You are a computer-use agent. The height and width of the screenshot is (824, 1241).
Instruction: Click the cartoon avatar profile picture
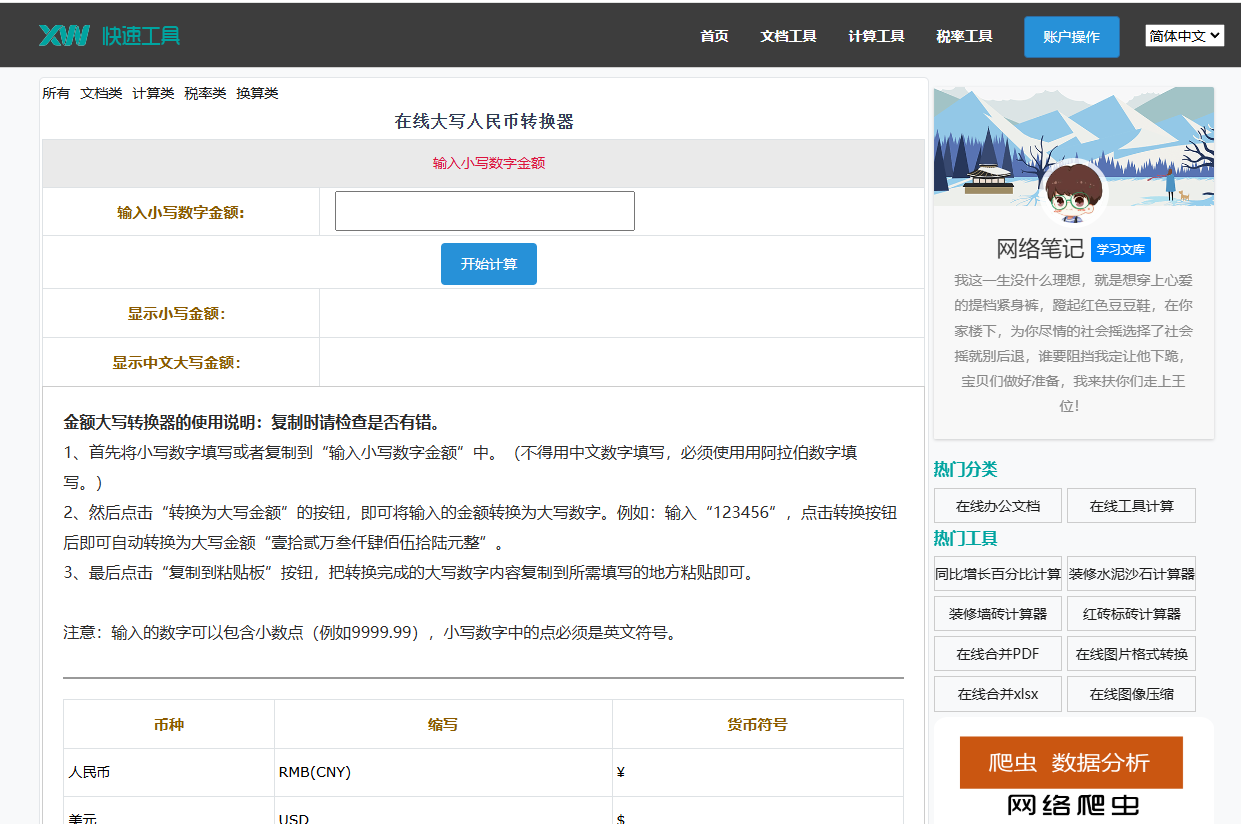[x=1073, y=194]
